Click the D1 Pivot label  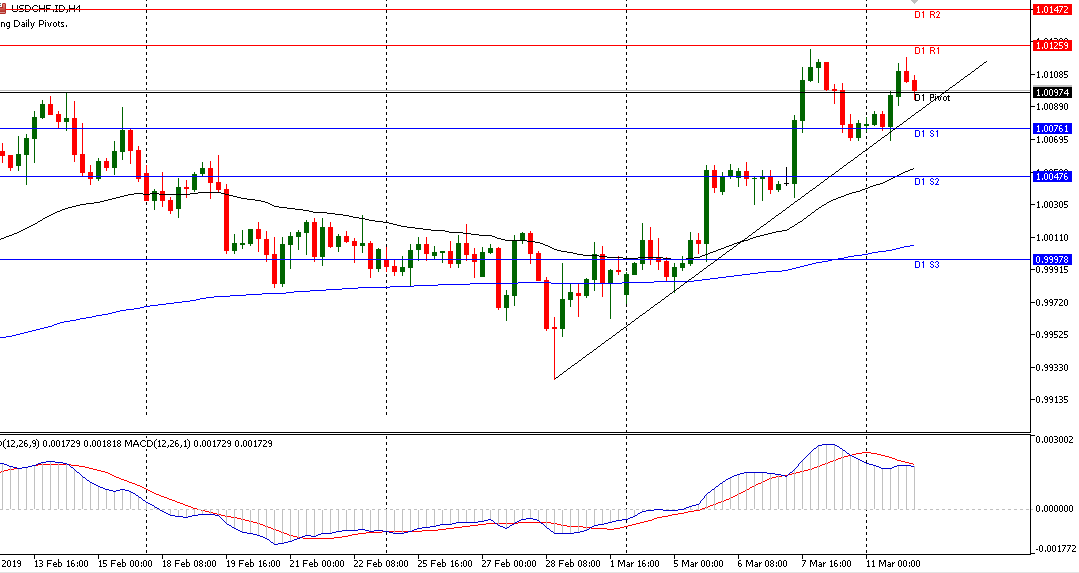[932, 98]
